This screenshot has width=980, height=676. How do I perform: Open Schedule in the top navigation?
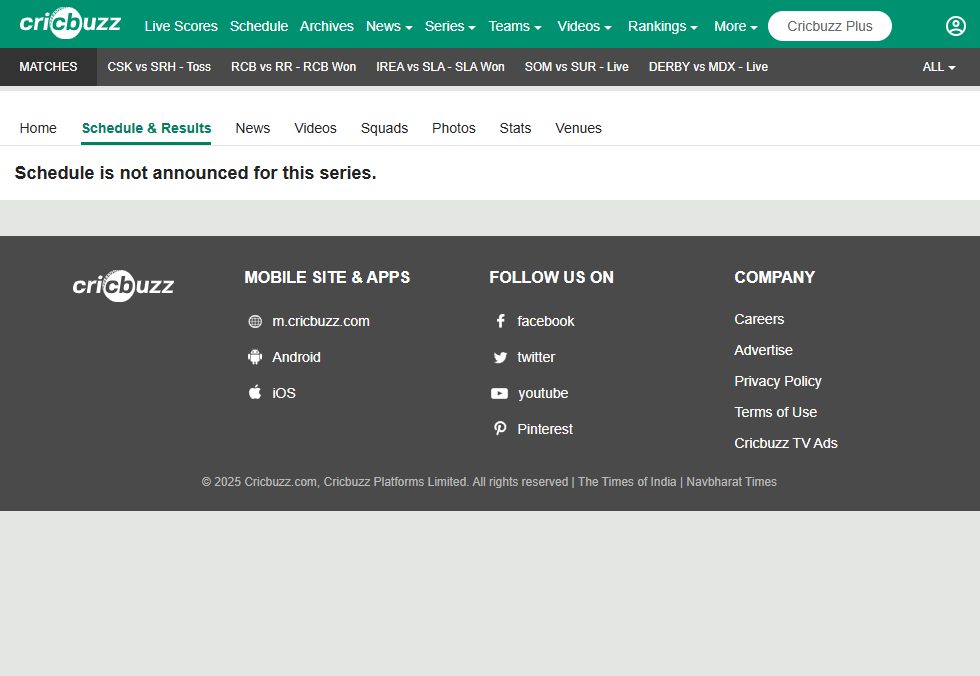coord(259,26)
